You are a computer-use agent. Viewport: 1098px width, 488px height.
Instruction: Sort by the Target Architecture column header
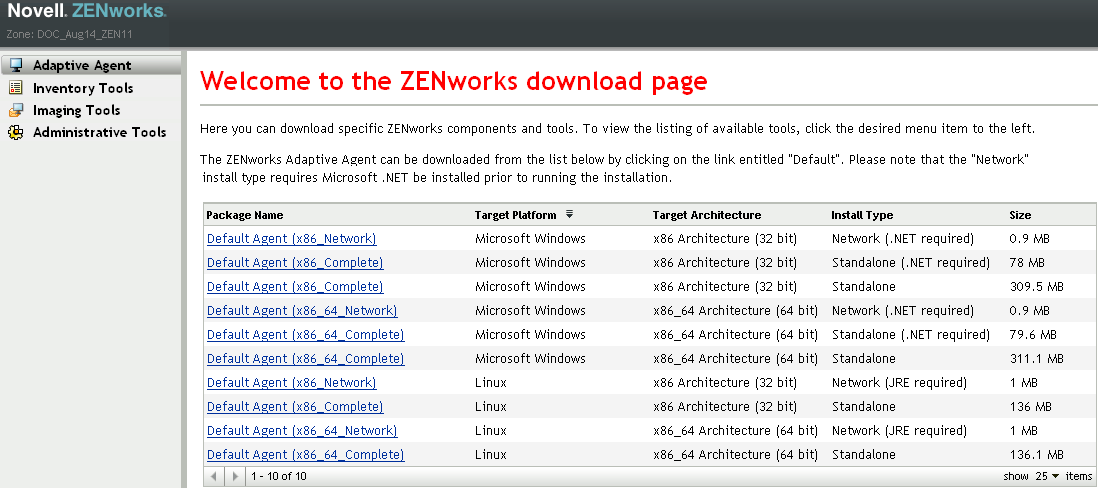706,215
